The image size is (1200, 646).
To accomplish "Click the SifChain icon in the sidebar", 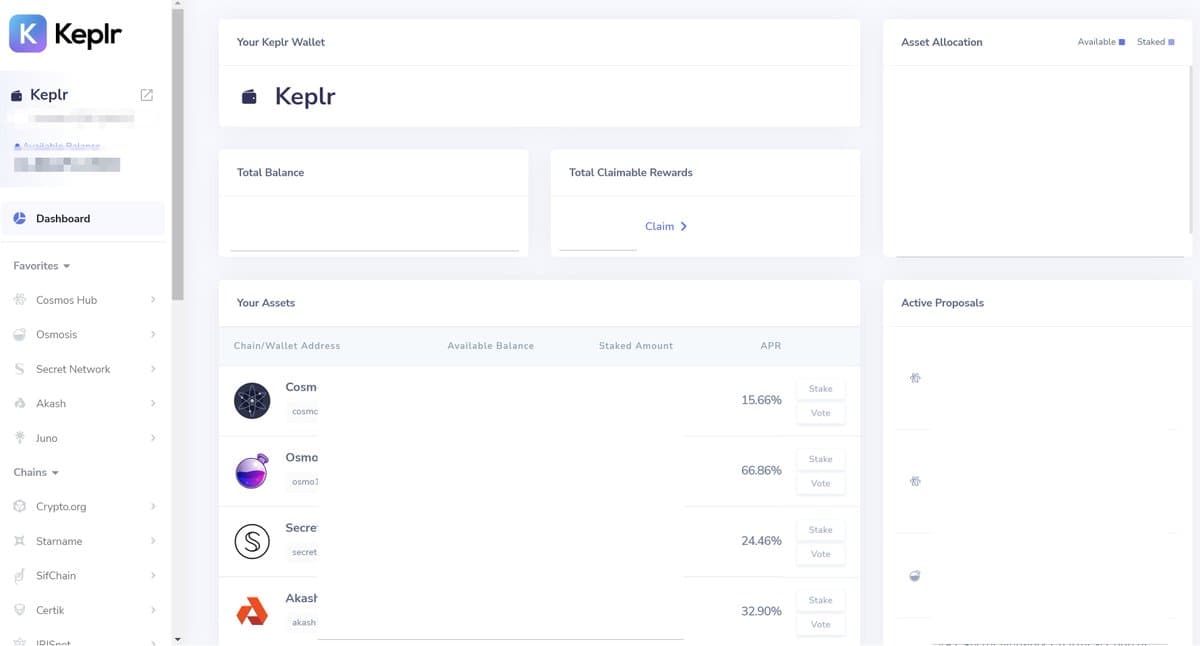I will 18,575.
